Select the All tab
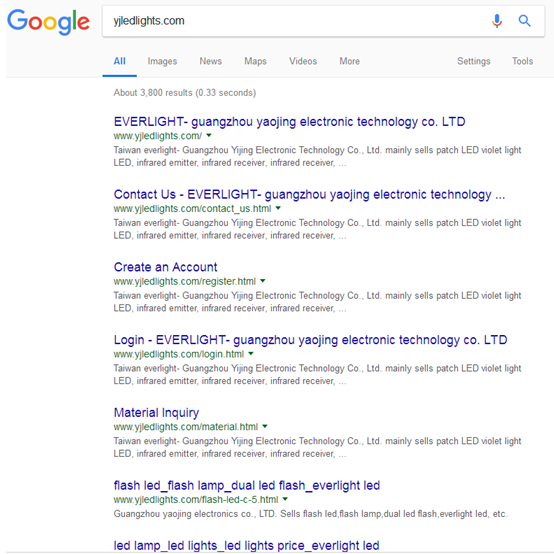Viewport: 554px width, 554px height. click(x=119, y=61)
